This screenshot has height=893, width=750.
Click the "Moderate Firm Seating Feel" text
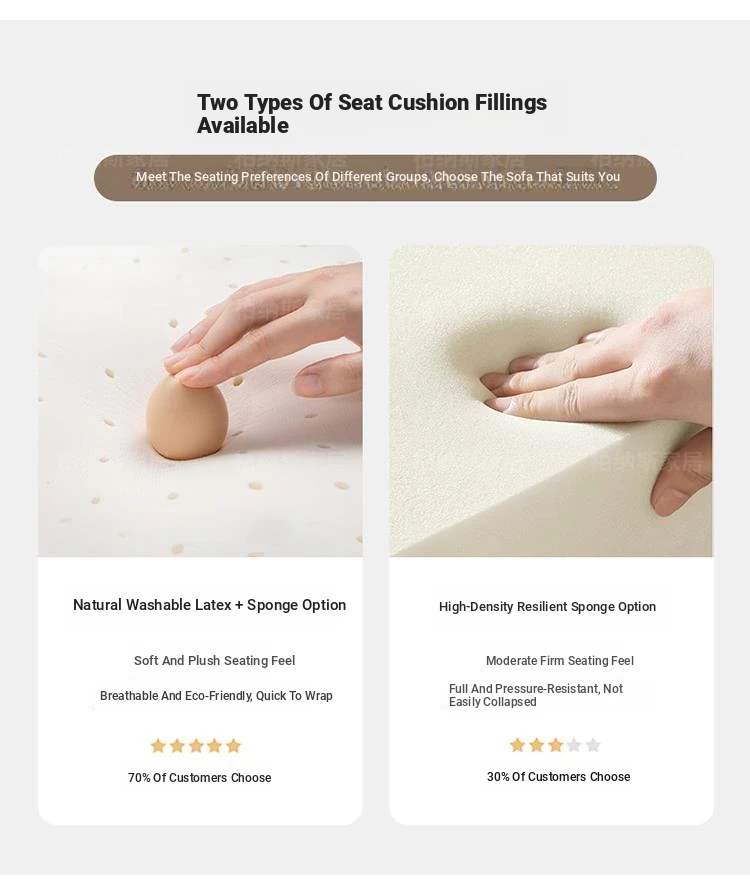[x=560, y=661]
